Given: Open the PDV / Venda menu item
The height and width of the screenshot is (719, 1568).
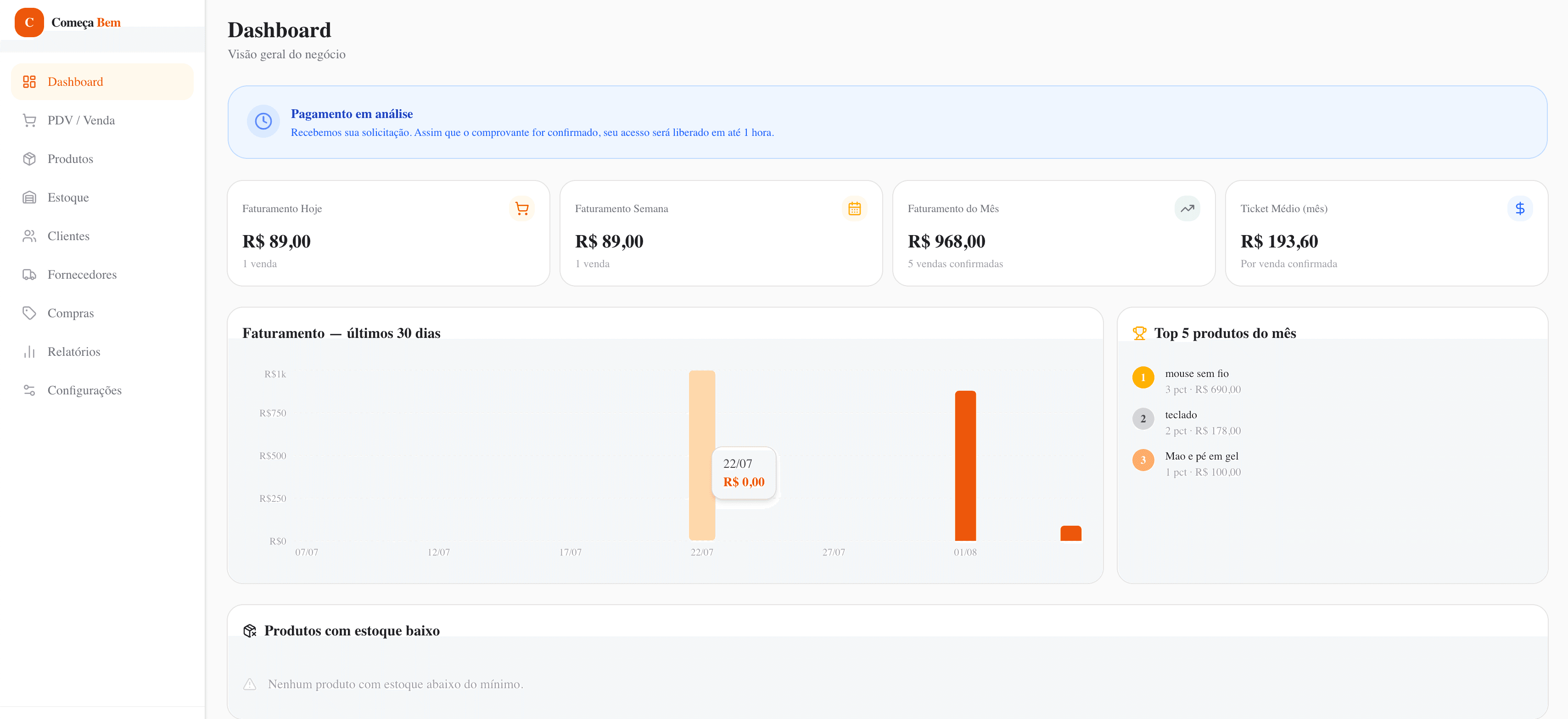Looking at the screenshot, I should [x=102, y=121].
